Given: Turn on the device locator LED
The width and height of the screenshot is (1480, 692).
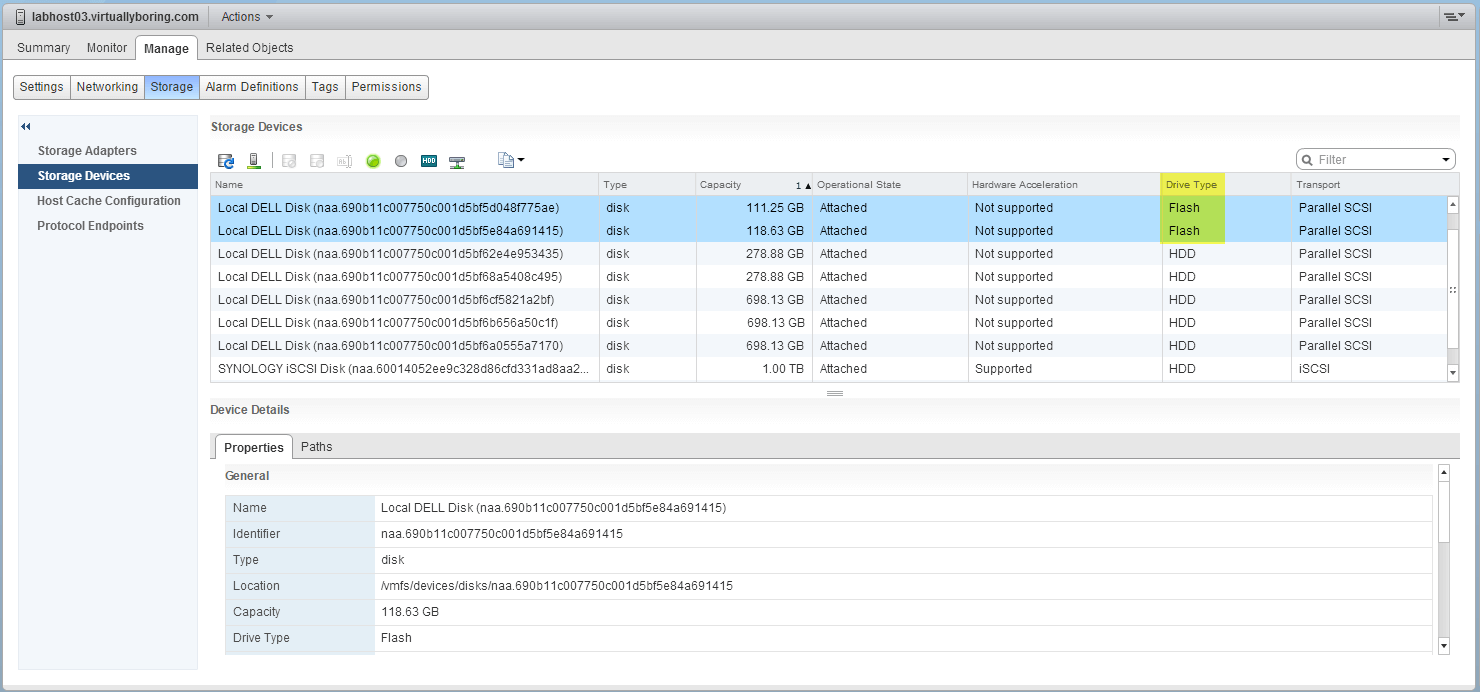Looking at the screenshot, I should (372, 160).
